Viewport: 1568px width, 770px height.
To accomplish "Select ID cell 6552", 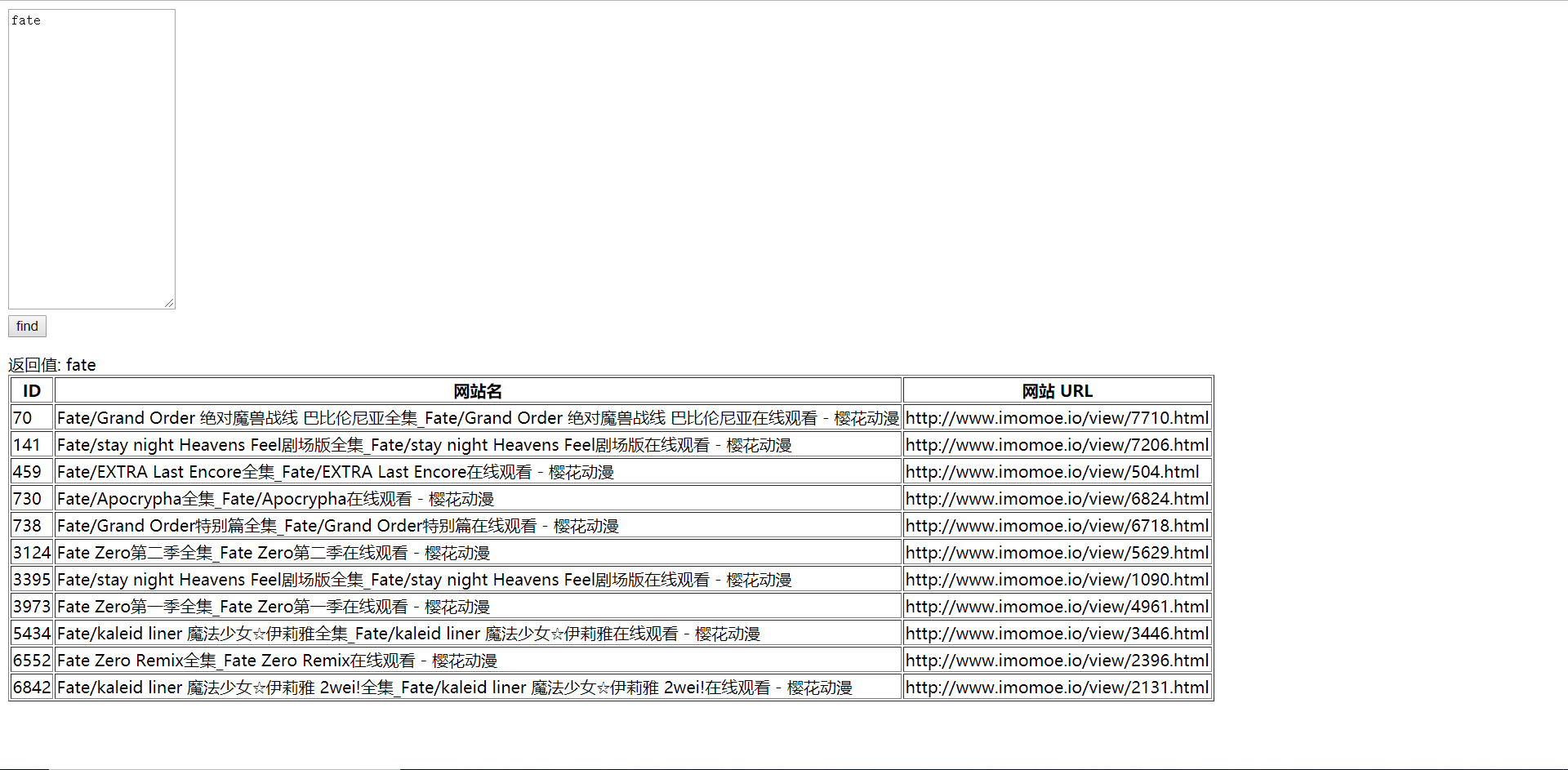I will [32, 661].
